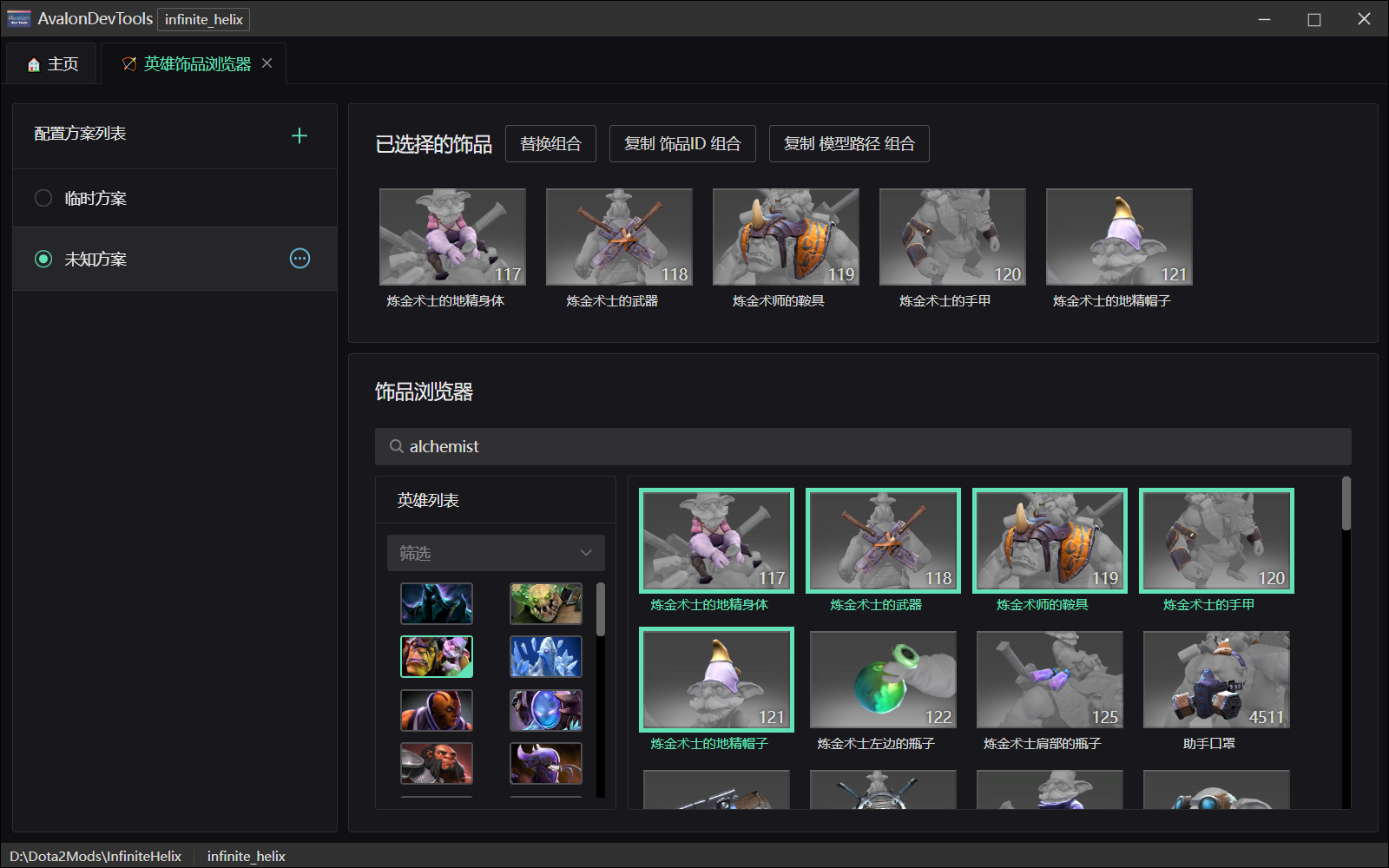Click the D:\Dota2Mods\InfiniteHelix status bar path
Screen dimensions: 1389x868
[95, 856]
